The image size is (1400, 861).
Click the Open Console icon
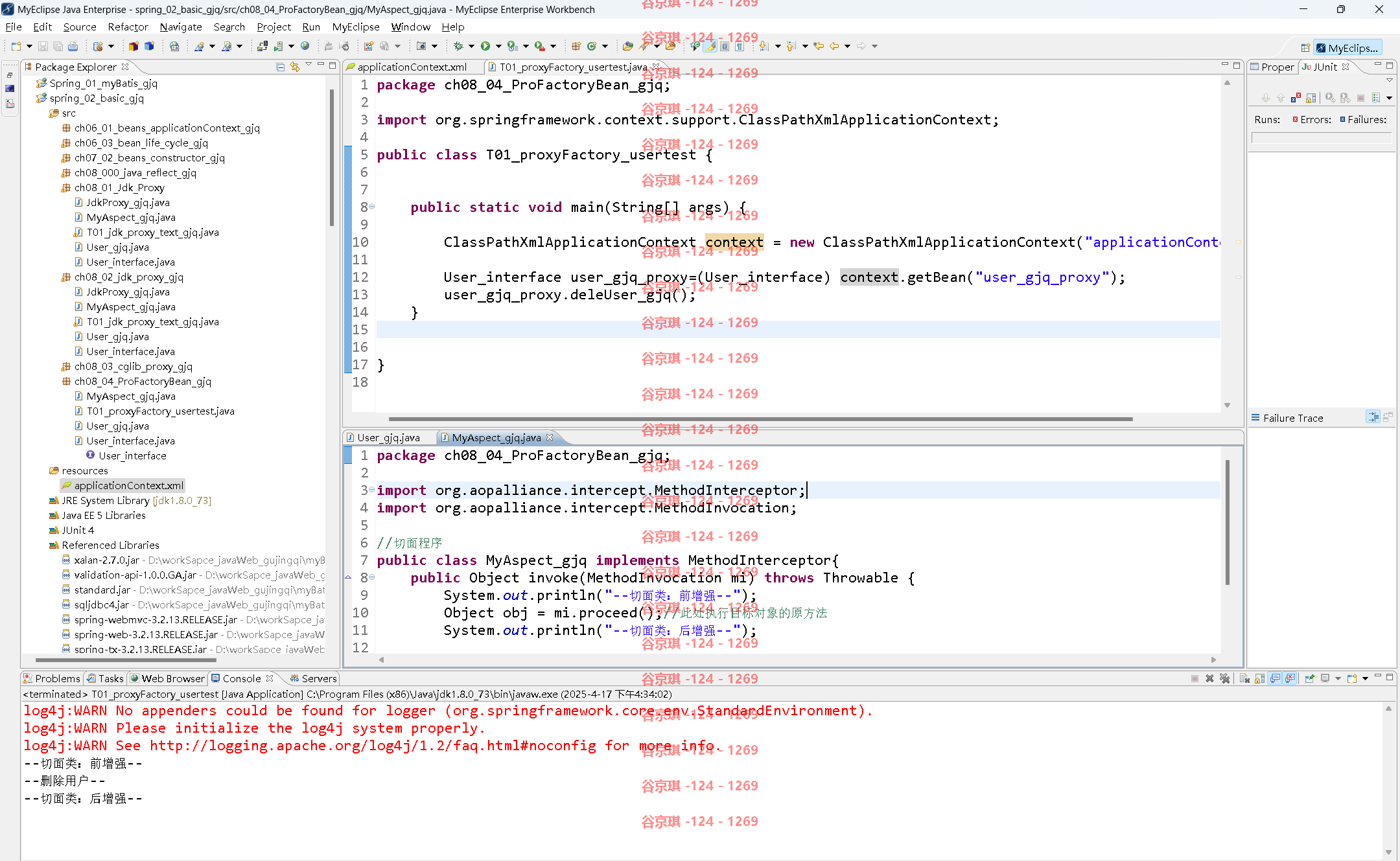pyautogui.click(x=1352, y=678)
